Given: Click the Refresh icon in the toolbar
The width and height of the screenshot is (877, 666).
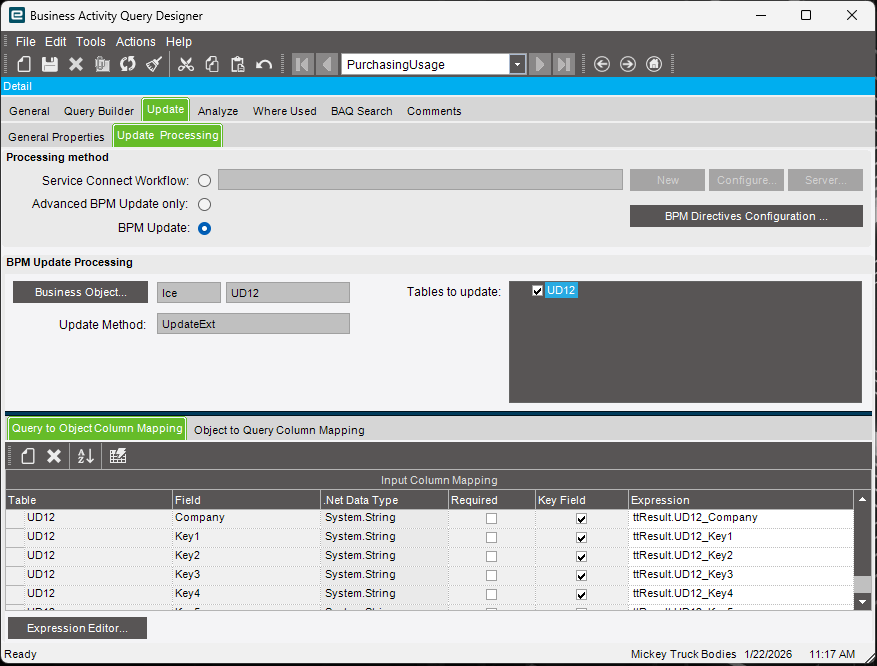Looking at the screenshot, I should 127,64.
